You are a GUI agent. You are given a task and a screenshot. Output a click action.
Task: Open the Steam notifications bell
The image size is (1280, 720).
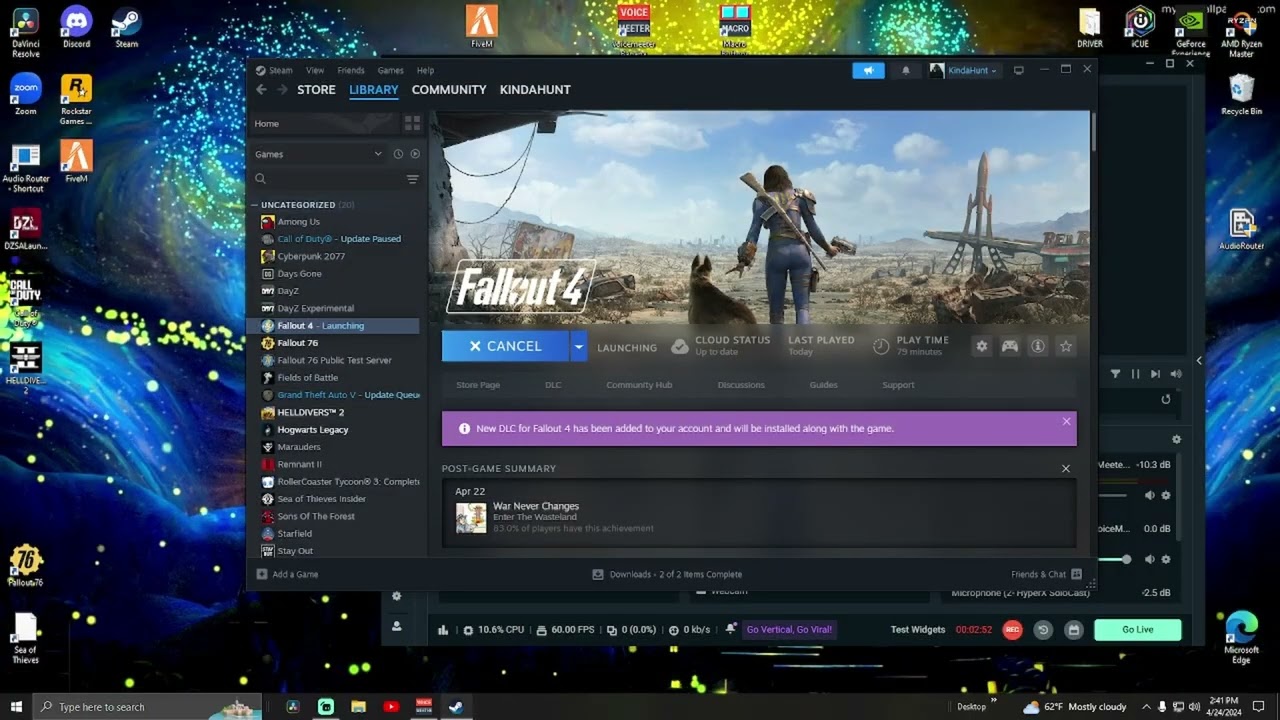(906, 70)
